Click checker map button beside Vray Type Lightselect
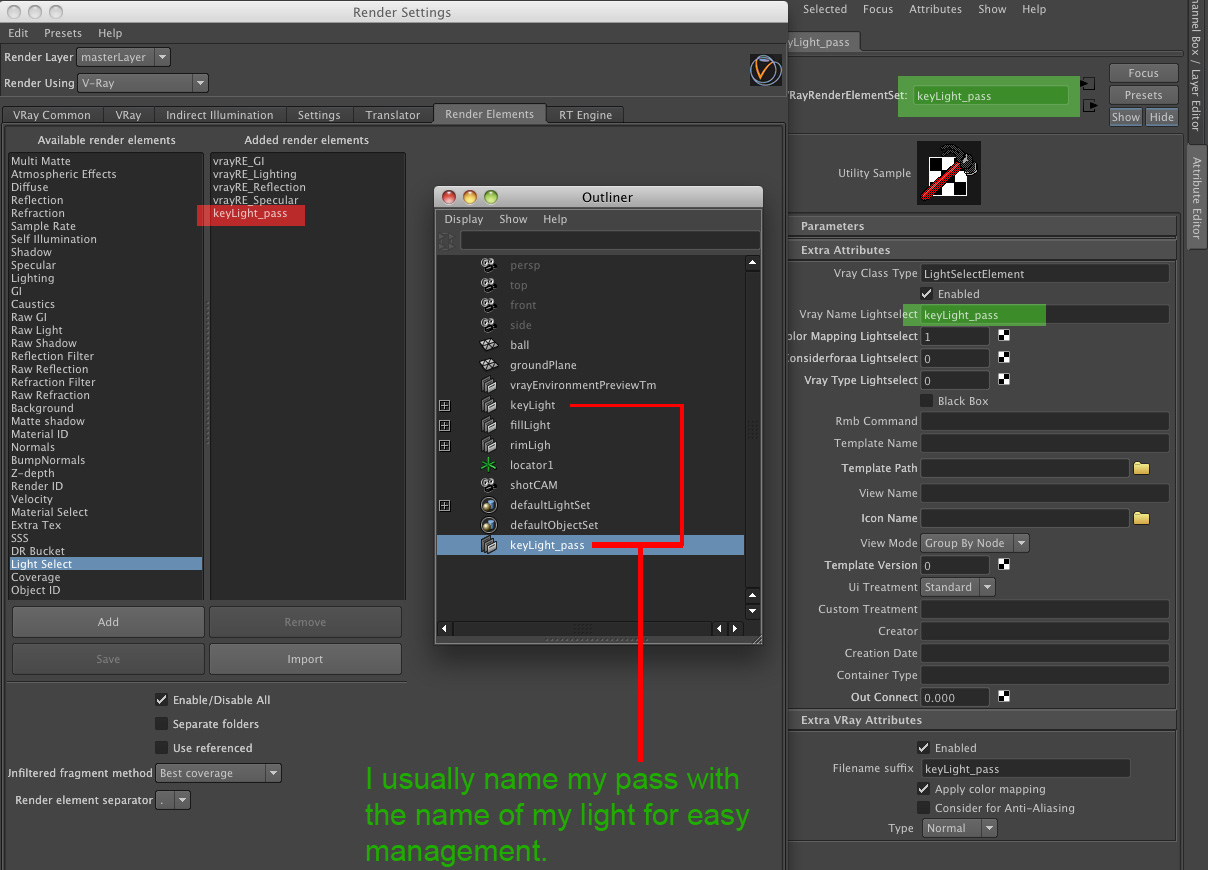 [x=1004, y=380]
